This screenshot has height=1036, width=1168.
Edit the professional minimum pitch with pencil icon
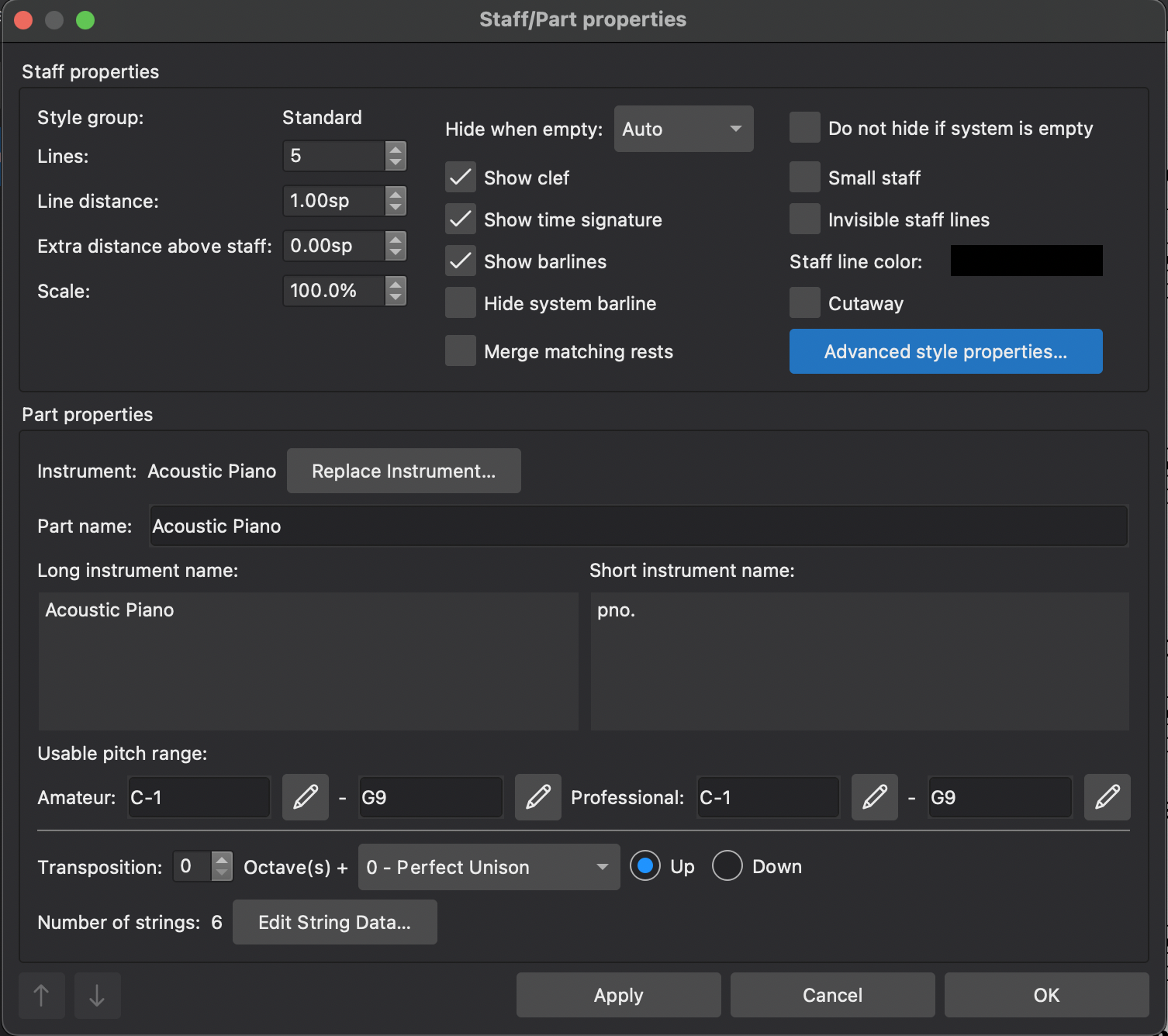[x=874, y=797]
